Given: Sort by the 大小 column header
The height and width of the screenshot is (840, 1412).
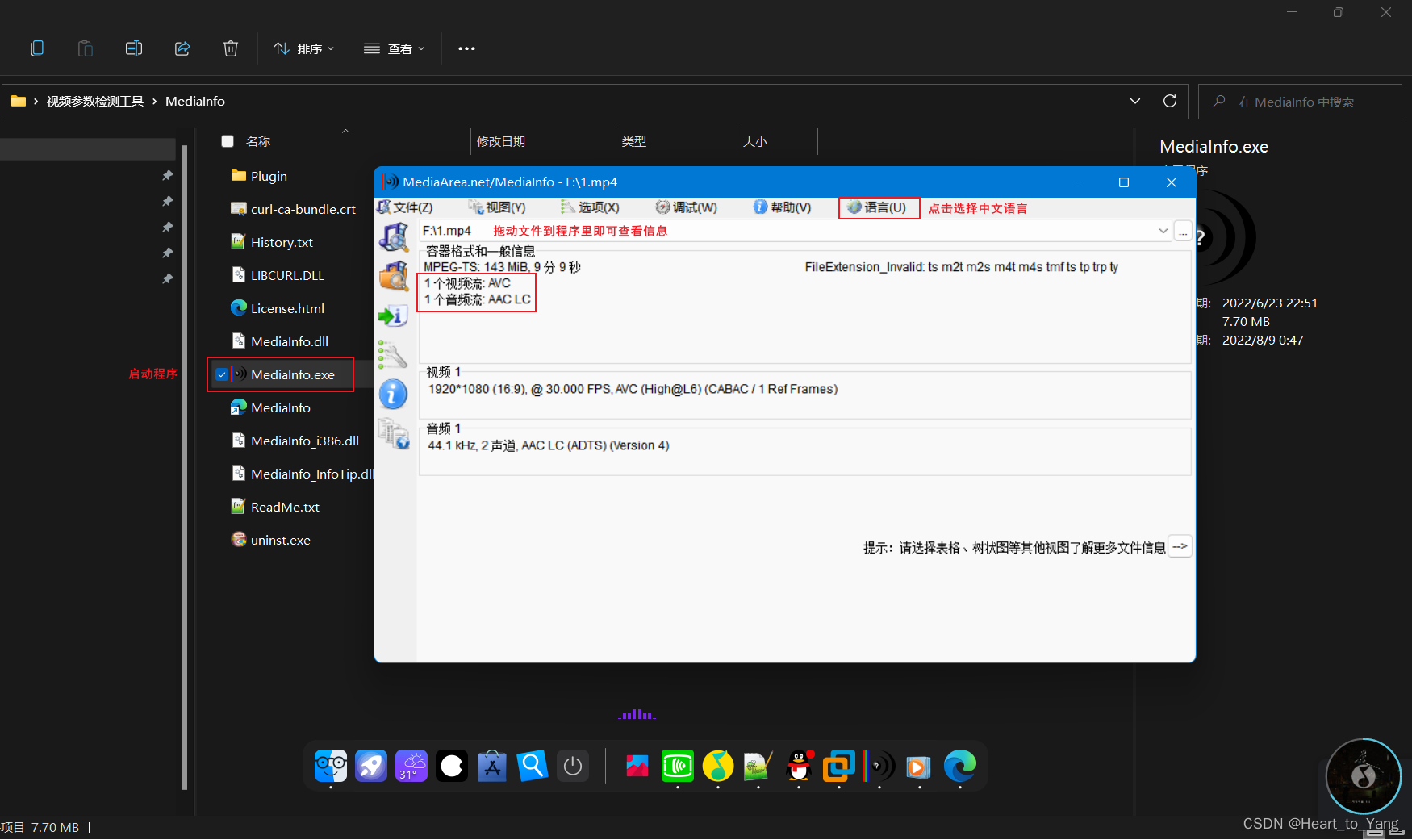Looking at the screenshot, I should point(755,141).
